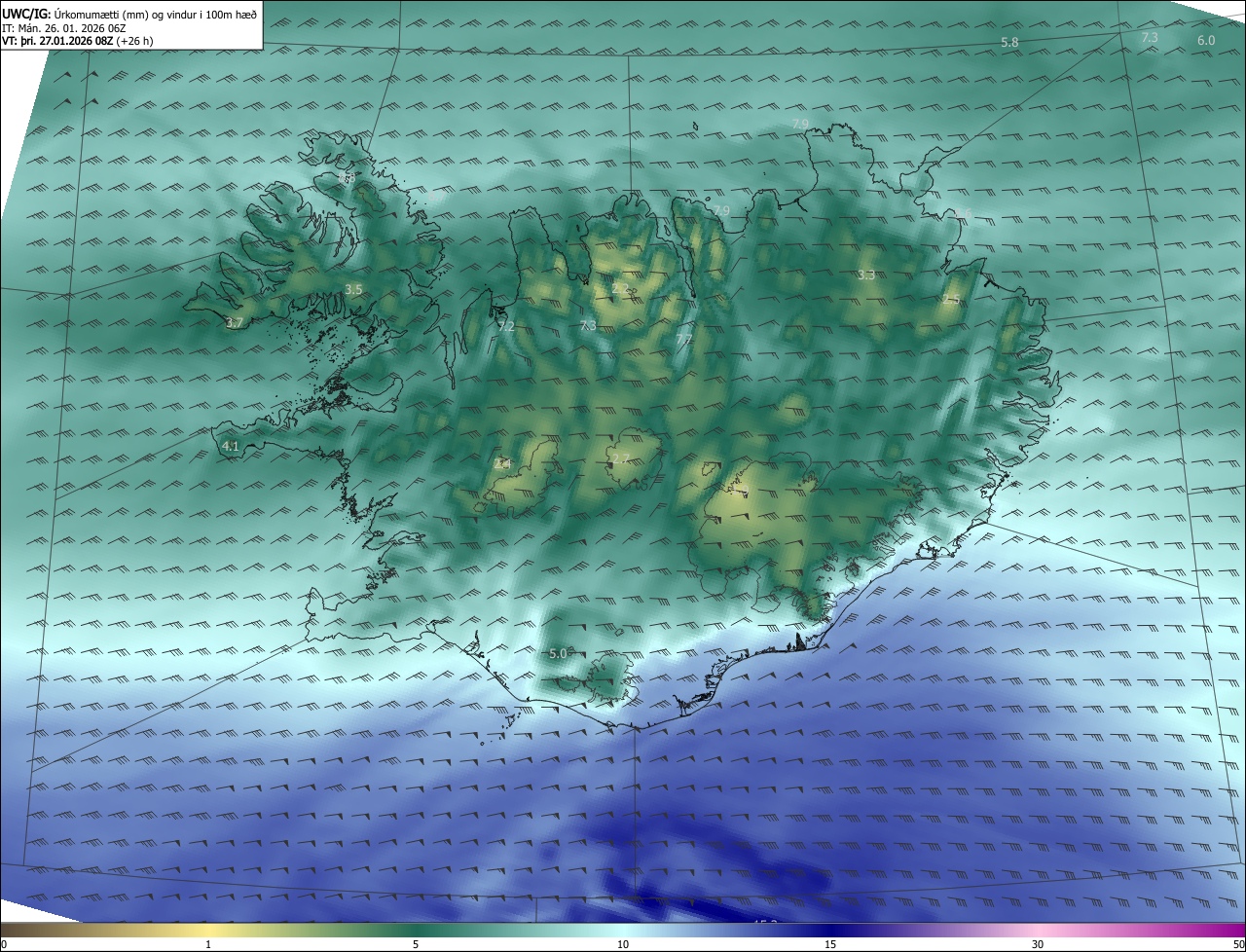Click the initial time 'IT: Mán. 26. 01. 2026 06Z'

(66, 28)
